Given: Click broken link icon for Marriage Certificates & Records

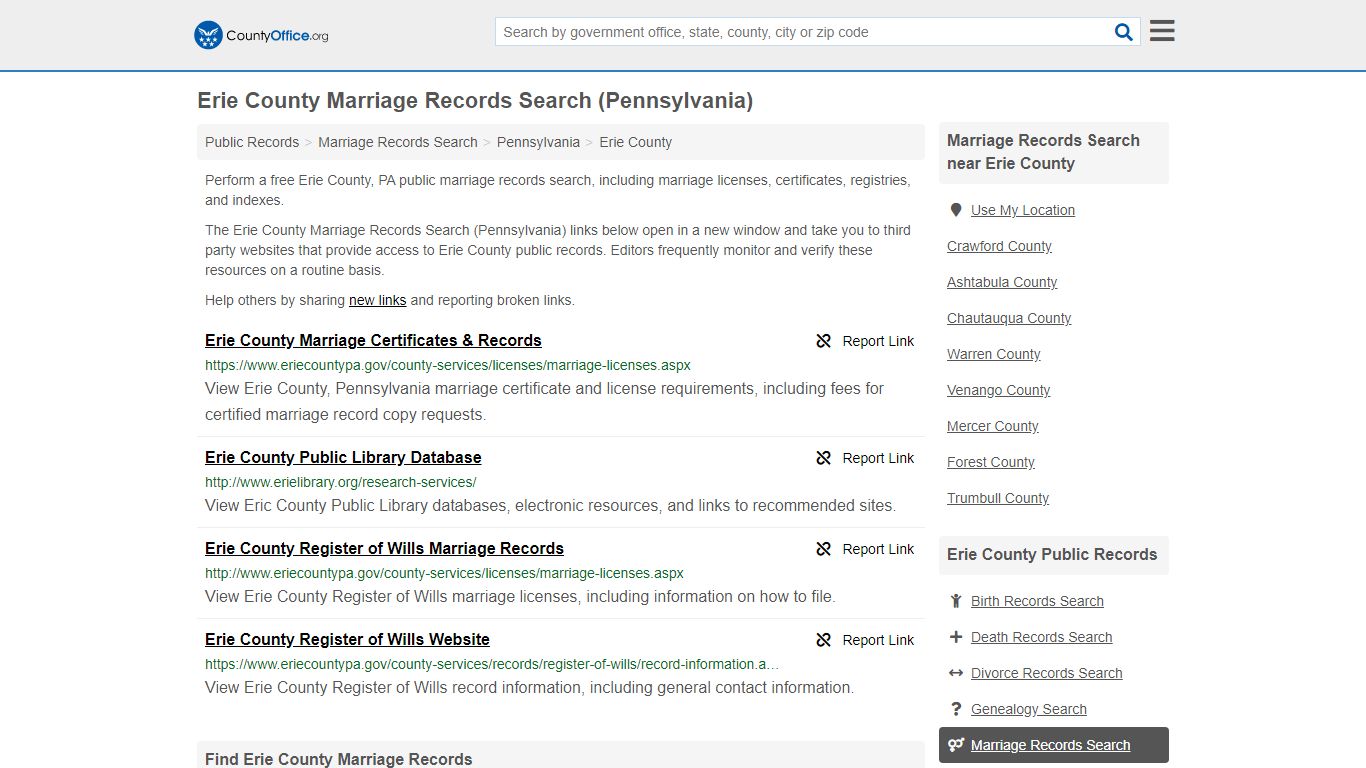Looking at the screenshot, I should [x=824, y=341].
